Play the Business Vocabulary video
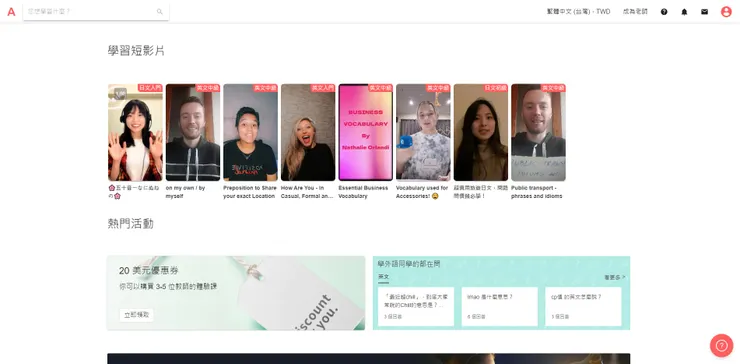Viewport: 740px width, 364px height. 365,133
